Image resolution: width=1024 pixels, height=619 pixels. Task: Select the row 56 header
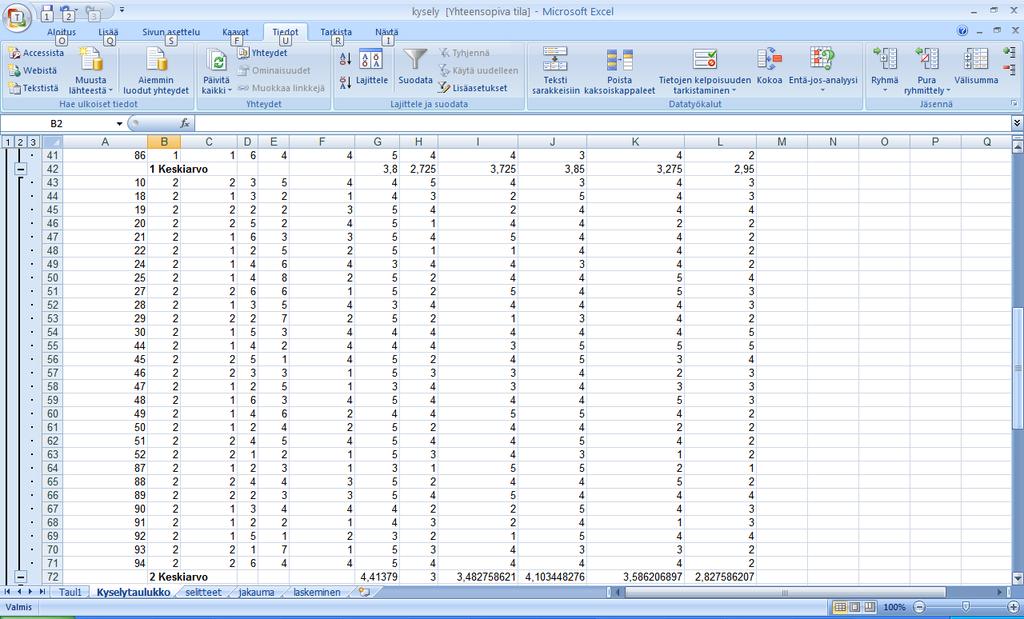(x=52, y=359)
